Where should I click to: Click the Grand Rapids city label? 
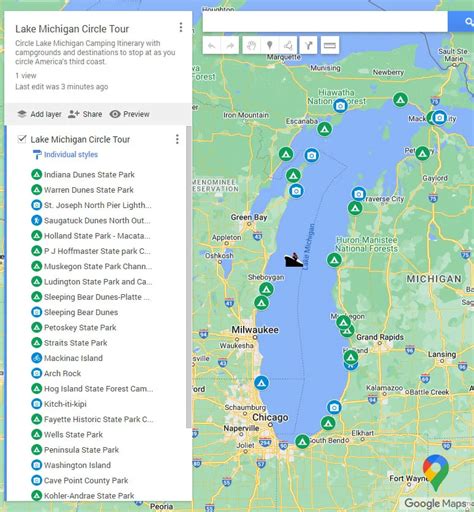(380, 337)
